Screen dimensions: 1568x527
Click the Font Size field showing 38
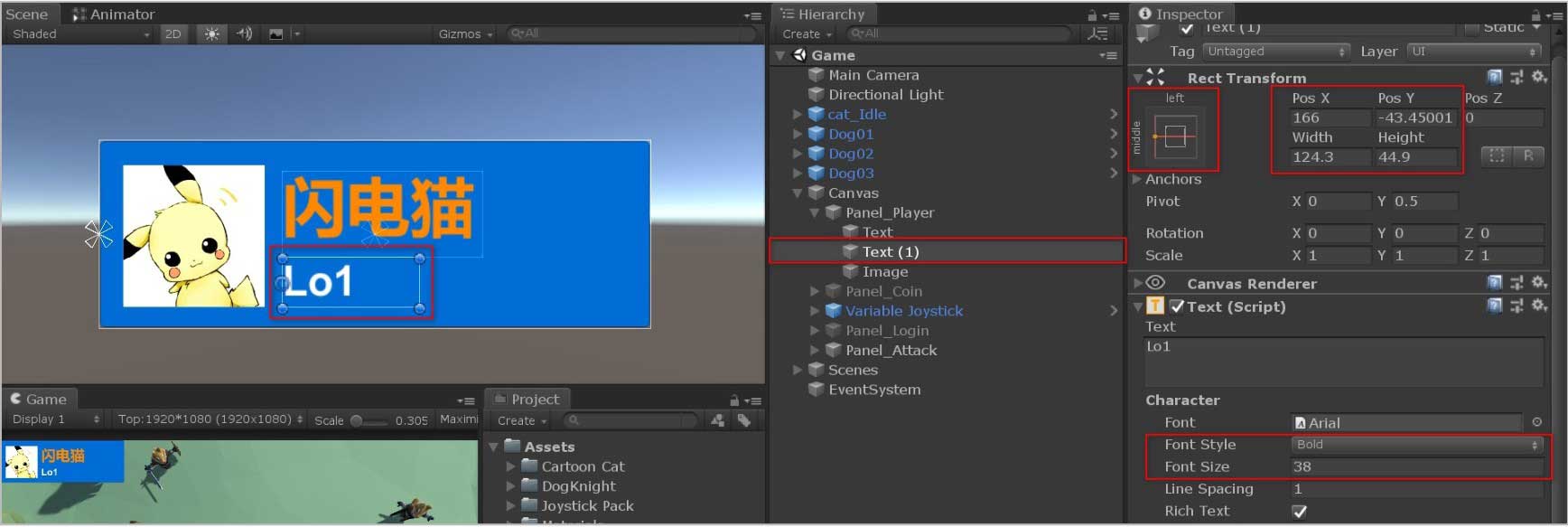point(1416,467)
